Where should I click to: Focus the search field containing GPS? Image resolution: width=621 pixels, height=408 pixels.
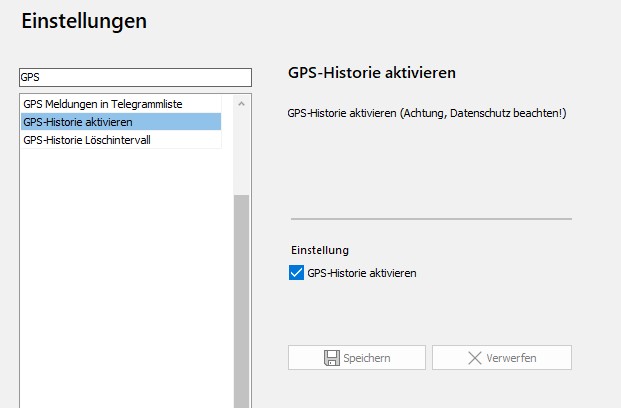click(135, 77)
